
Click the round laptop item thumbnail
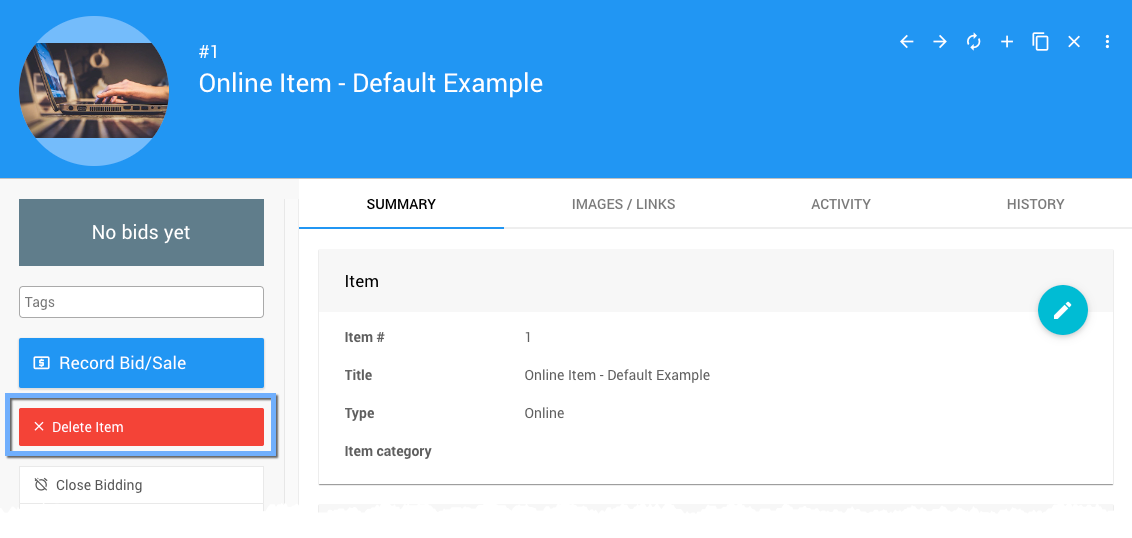coord(94,91)
